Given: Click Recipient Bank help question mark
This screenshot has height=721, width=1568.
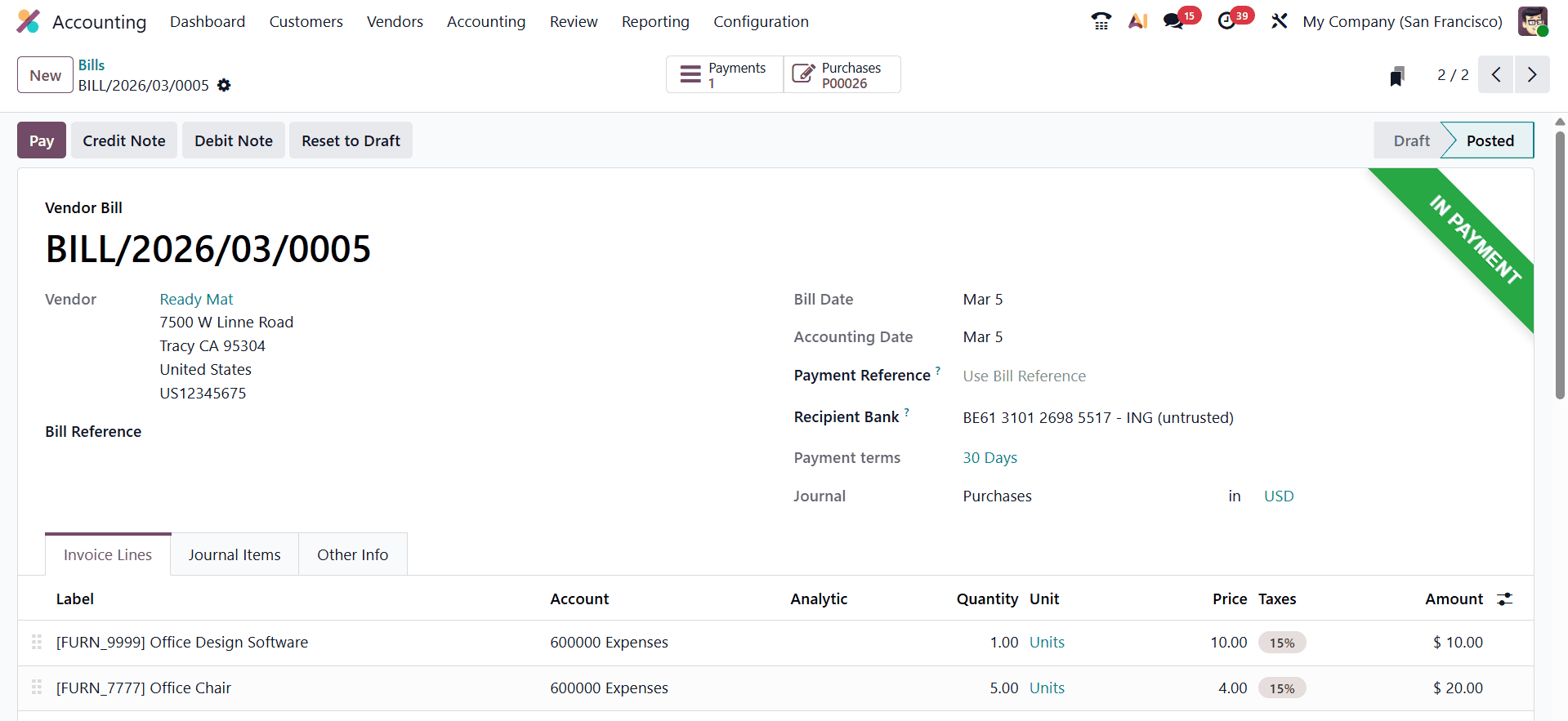Looking at the screenshot, I should (906, 412).
